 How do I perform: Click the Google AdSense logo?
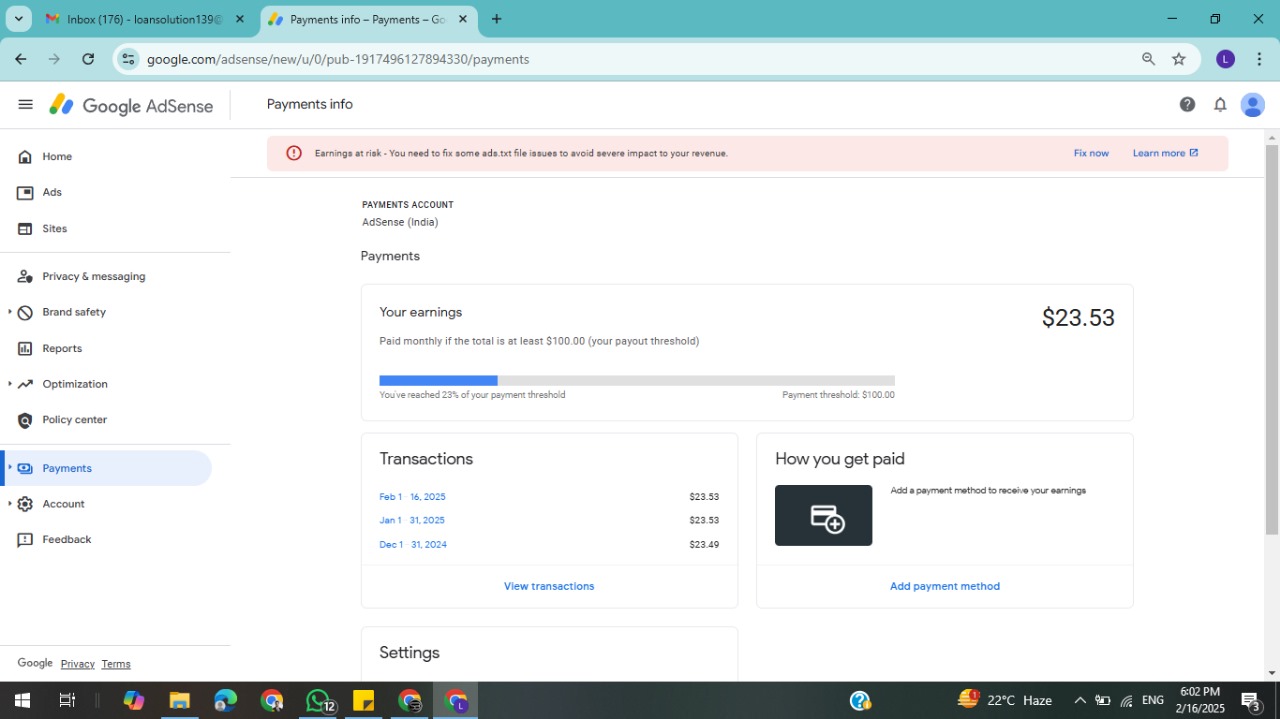pos(131,105)
